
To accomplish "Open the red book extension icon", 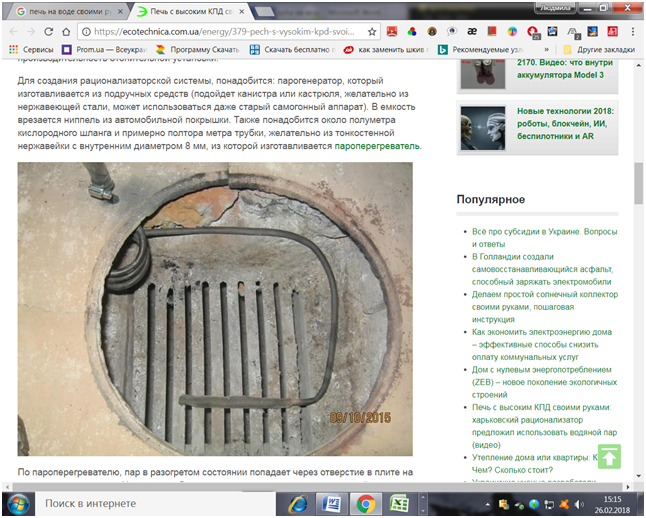I will tap(492, 31).
